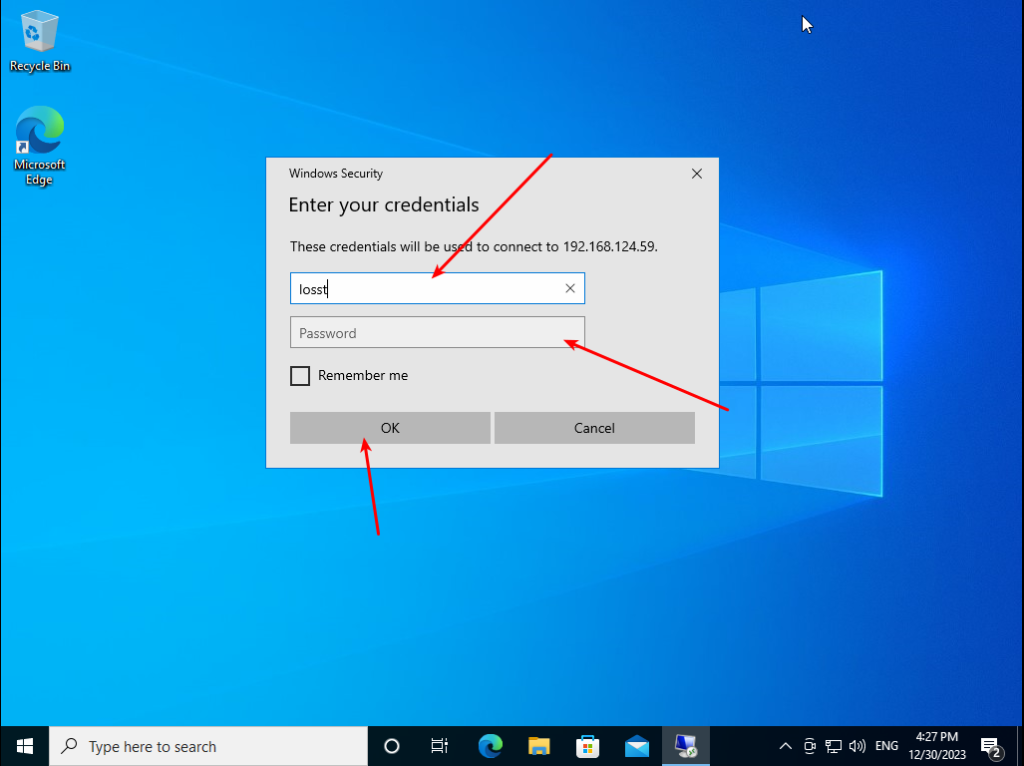Enable the Remember me checkbox

point(300,375)
